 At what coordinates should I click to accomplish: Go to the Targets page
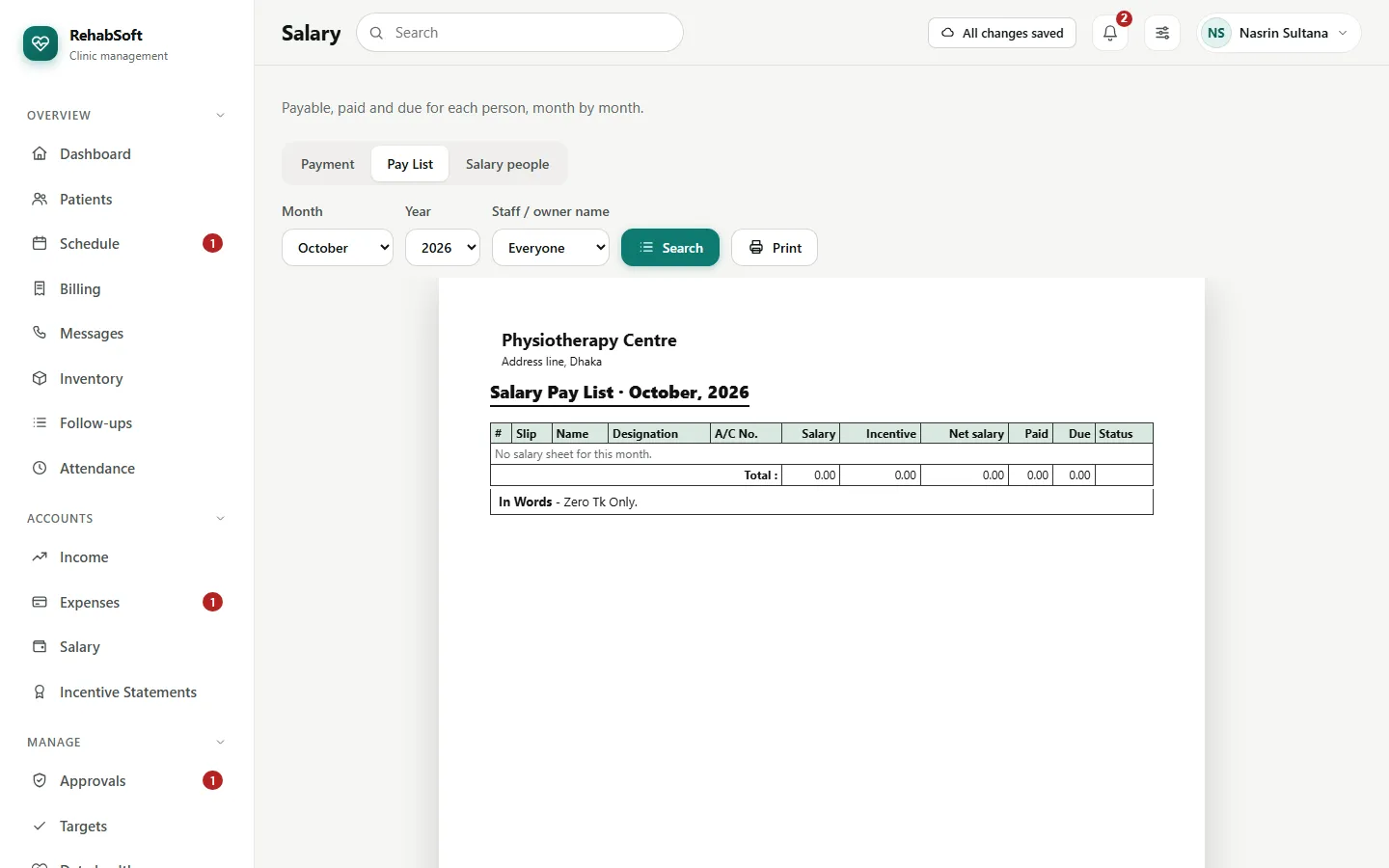[126, 826]
